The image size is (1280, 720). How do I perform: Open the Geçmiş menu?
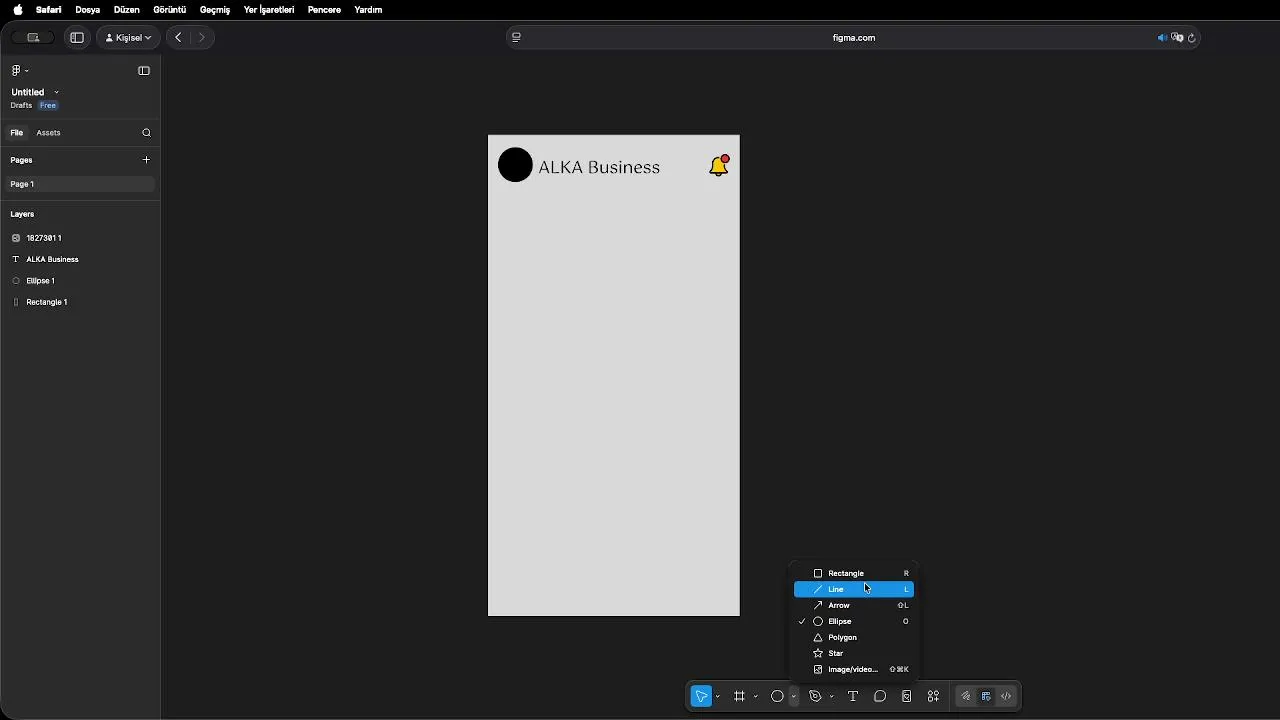215,9
